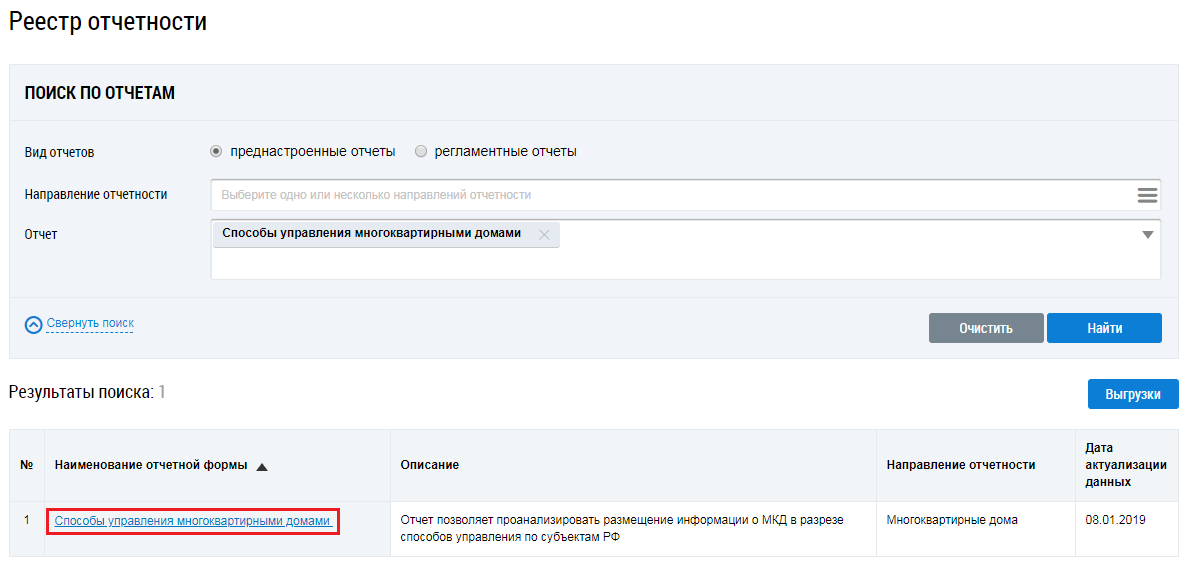Click the circled chevron icon near Свернуть поиск

34,324
